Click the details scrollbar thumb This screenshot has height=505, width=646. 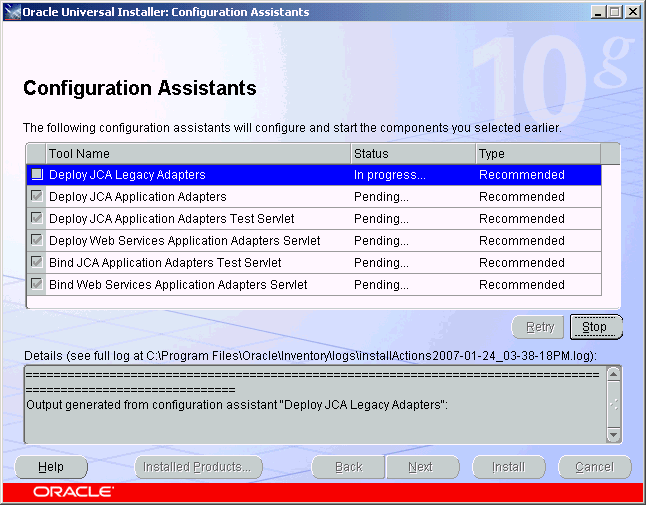point(613,404)
